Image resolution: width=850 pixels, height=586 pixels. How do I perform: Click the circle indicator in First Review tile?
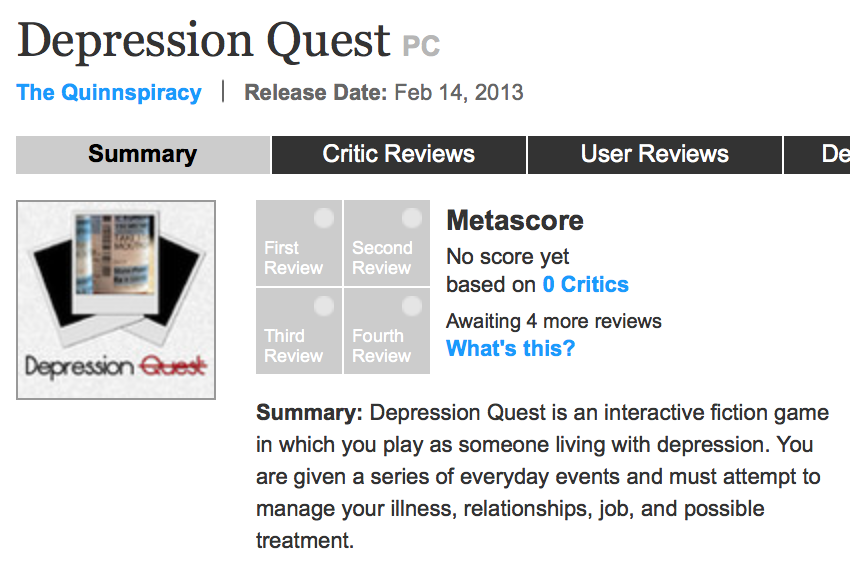click(324, 218)
